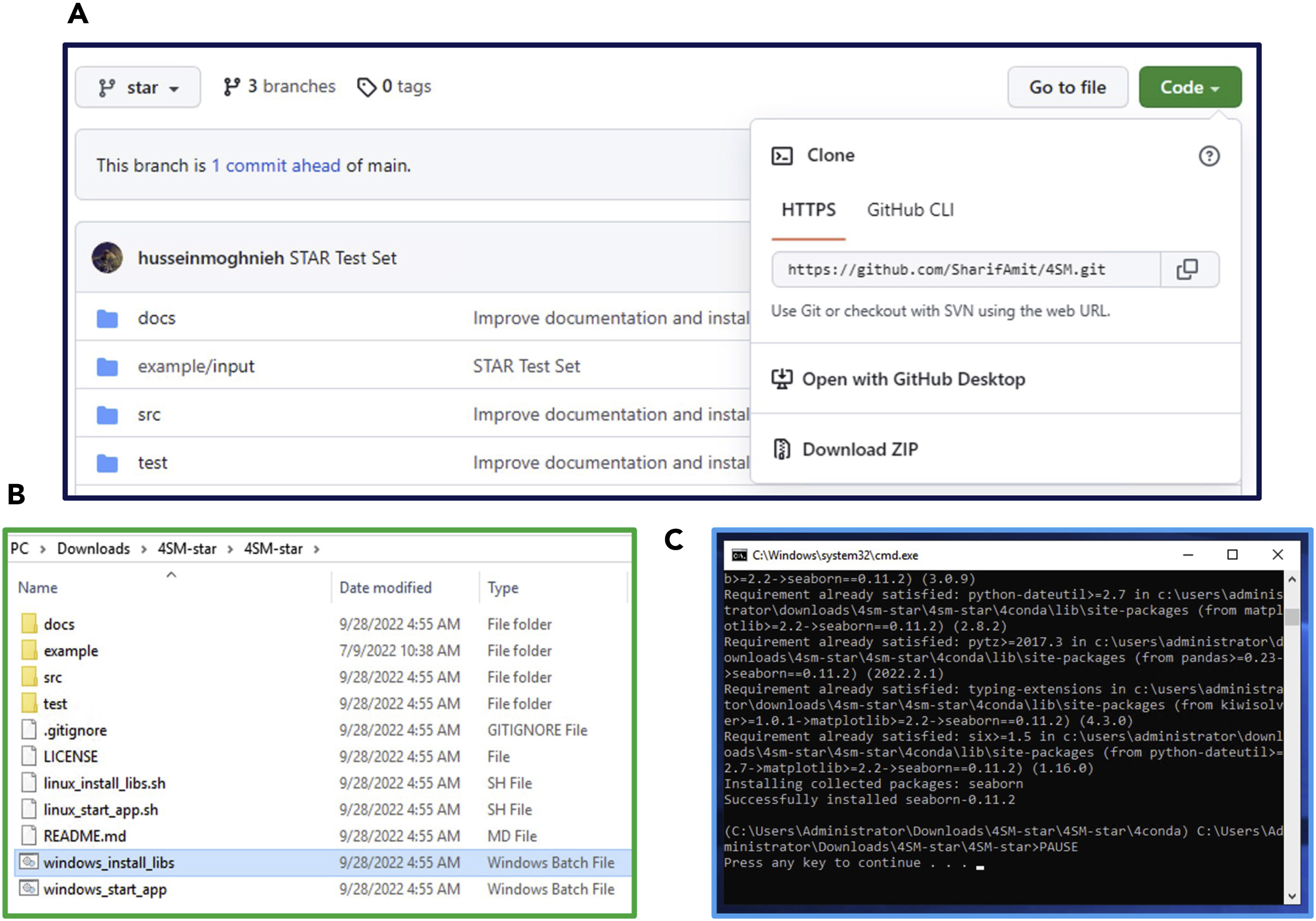Click the cmd window scrollbar down arrow
Screen dimensions: 1316x921
click(1292, 895)
